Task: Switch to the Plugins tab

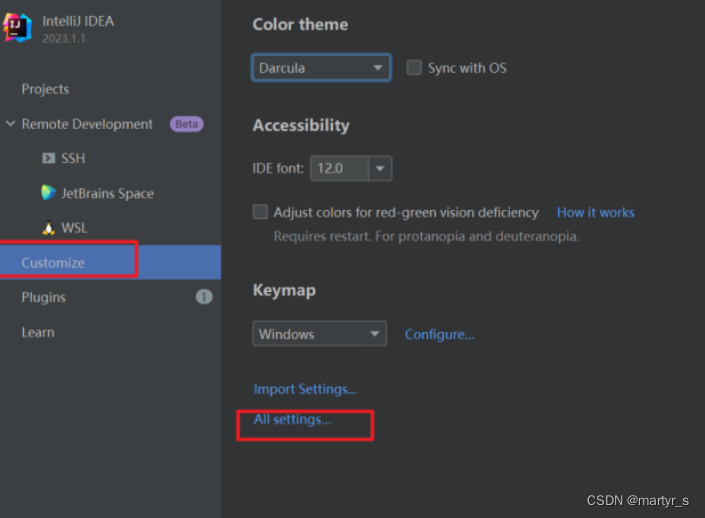Action: coord(44,297)
